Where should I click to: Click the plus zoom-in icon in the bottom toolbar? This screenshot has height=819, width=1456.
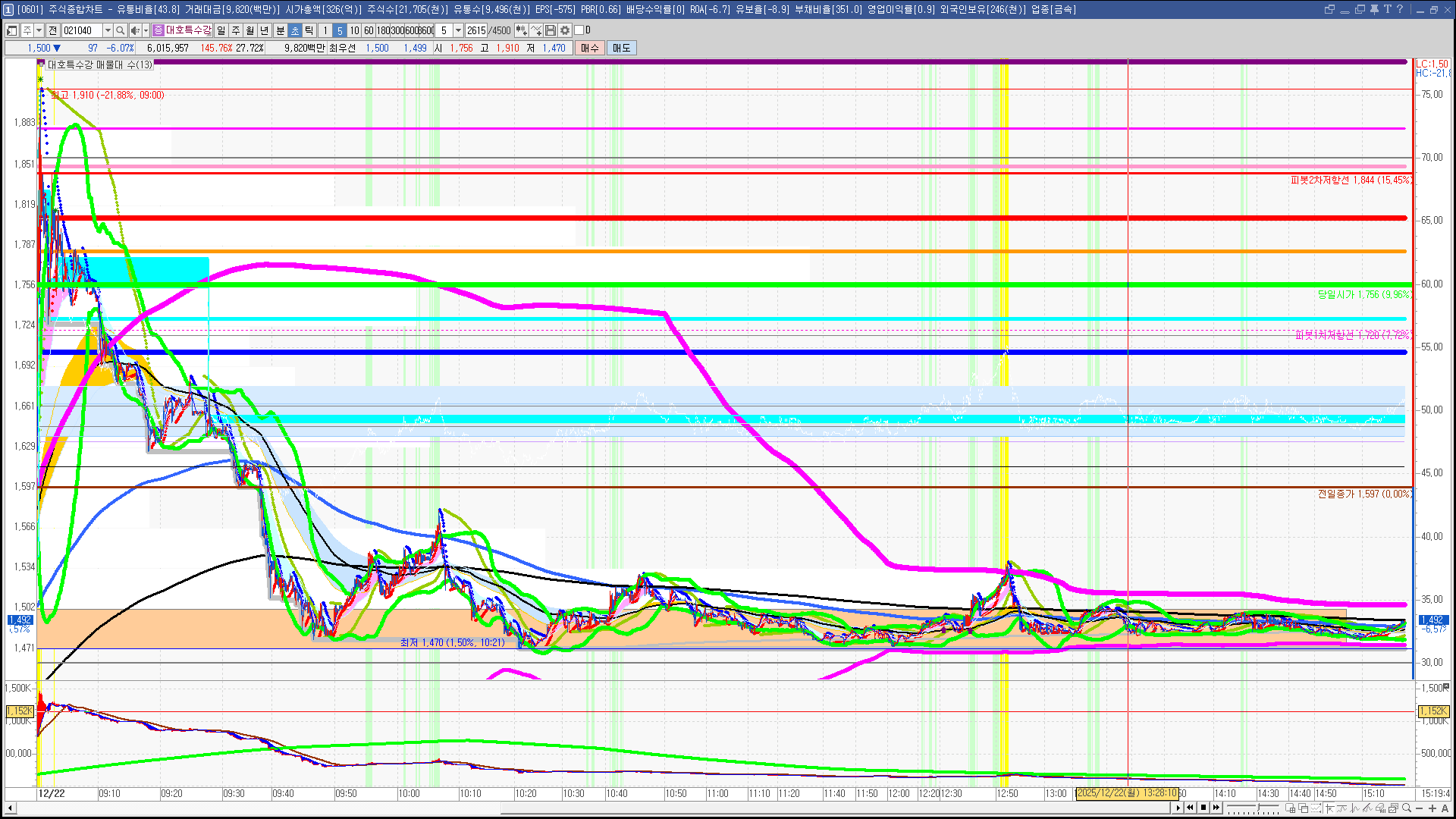[1432, 808]
